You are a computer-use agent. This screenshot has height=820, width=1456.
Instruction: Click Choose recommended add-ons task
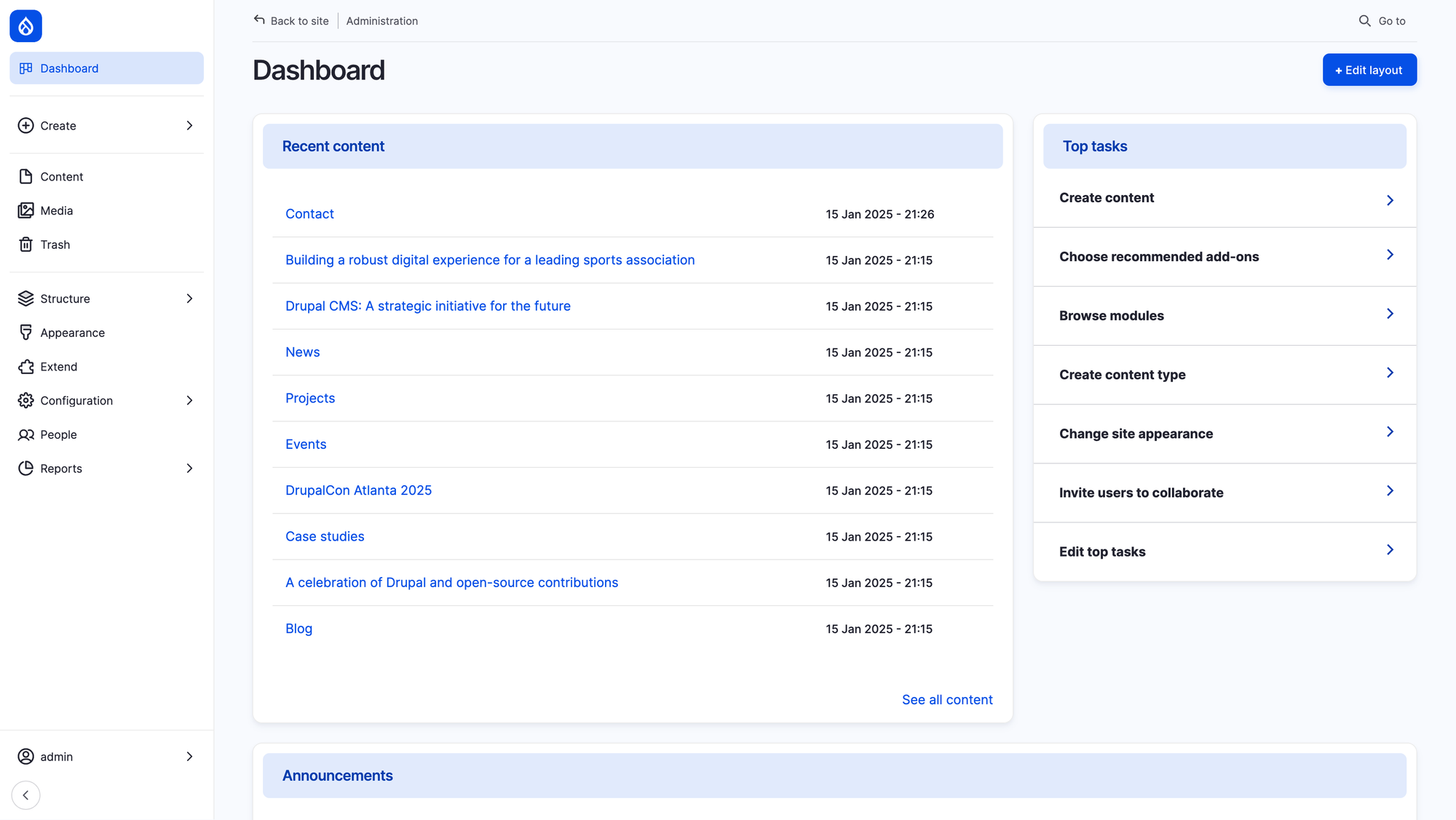click(1224, 257)
